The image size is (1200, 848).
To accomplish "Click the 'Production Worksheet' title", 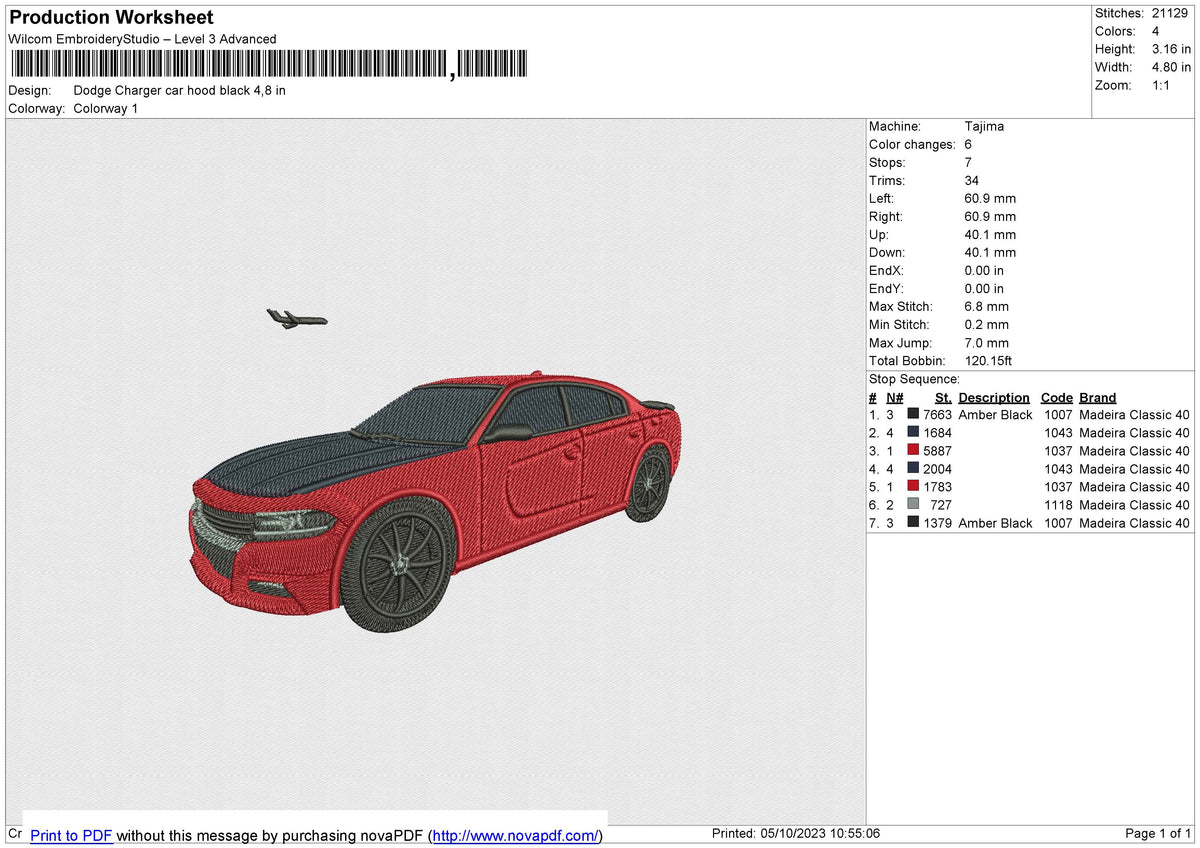I will tap(111, 18).
